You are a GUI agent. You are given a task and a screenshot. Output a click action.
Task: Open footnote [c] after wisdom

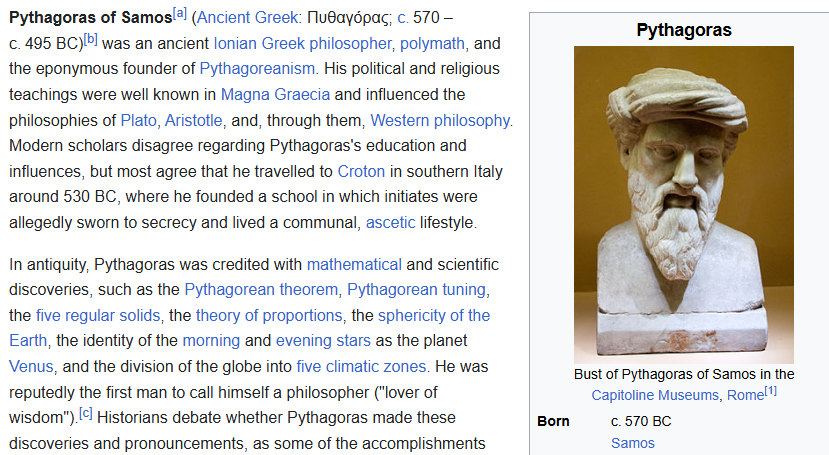(x=86, y=413)
